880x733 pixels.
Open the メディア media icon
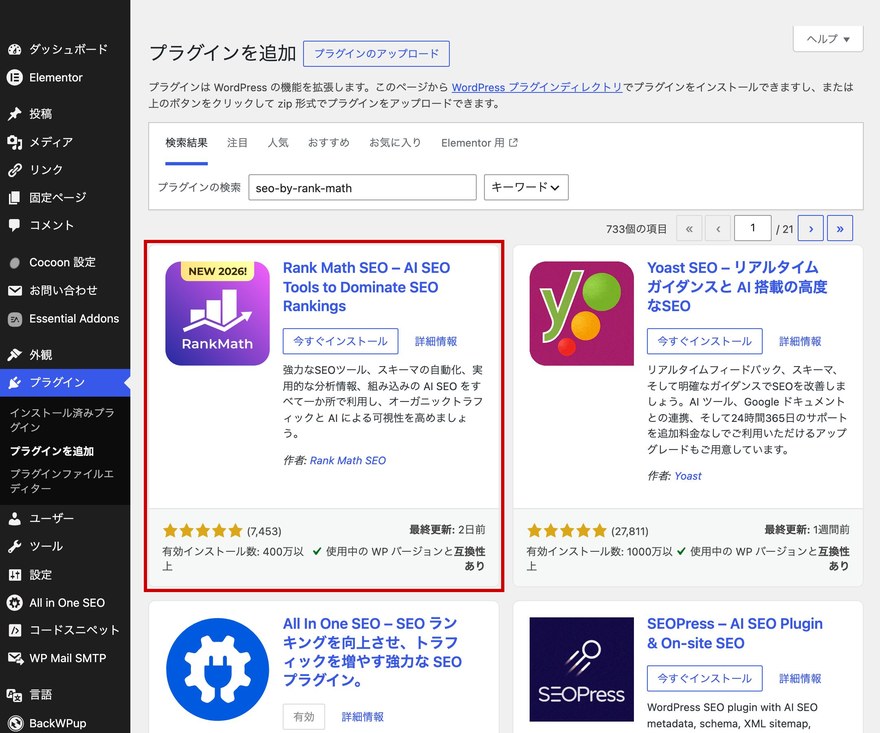(x=15, y=142)
